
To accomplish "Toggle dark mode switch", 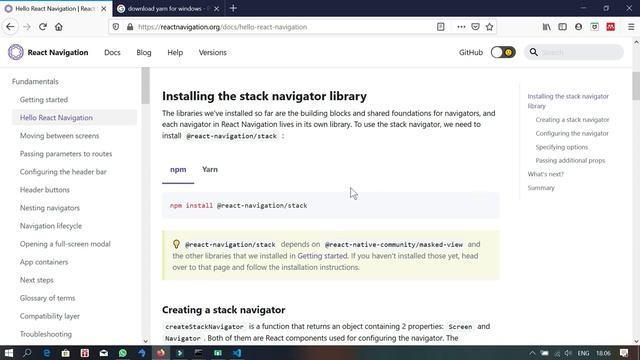I will pyautogui.click(x=503, y=52).
